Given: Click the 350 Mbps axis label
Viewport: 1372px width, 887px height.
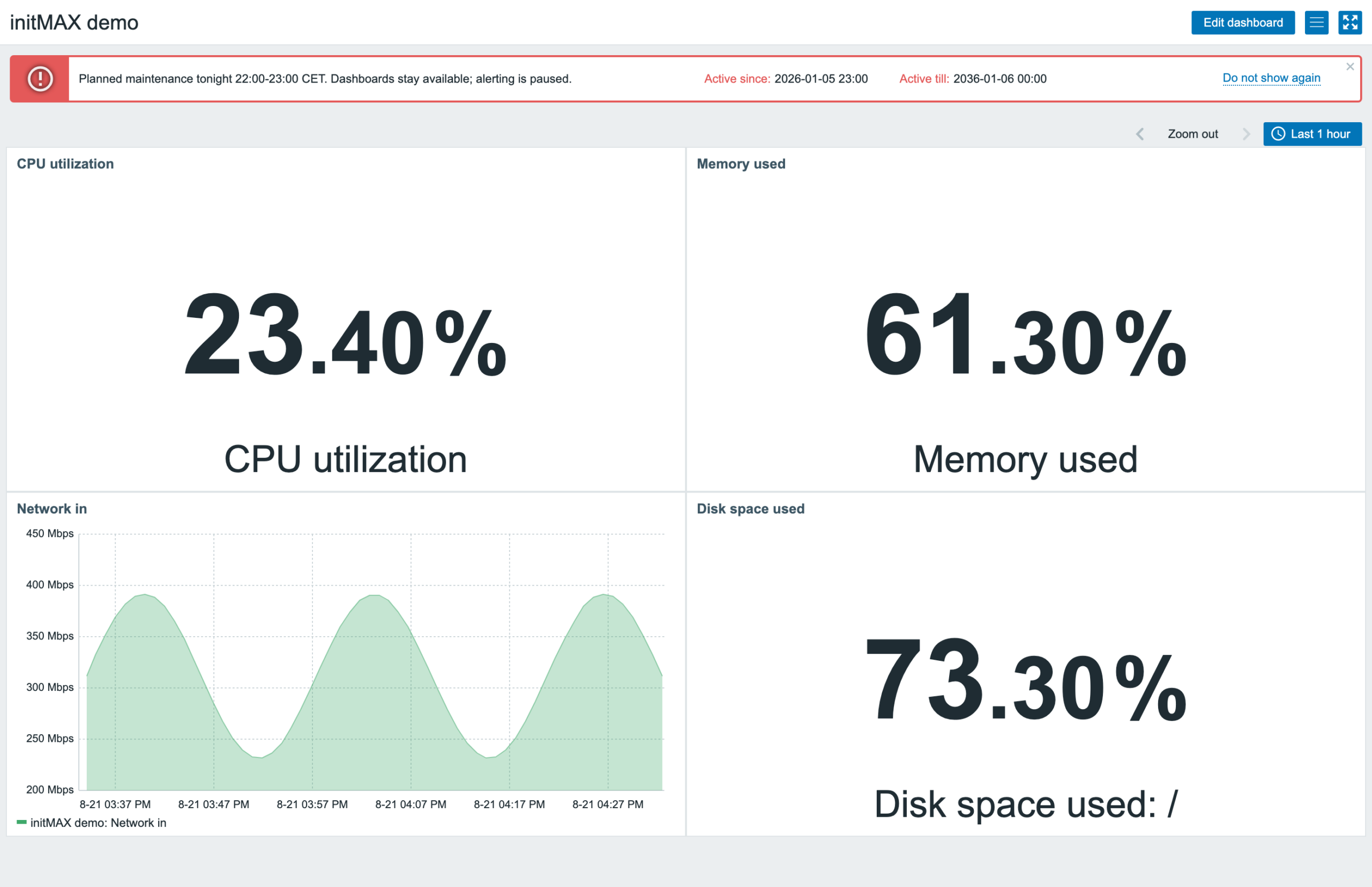Looking at the screenshot, I should [49, 636].
